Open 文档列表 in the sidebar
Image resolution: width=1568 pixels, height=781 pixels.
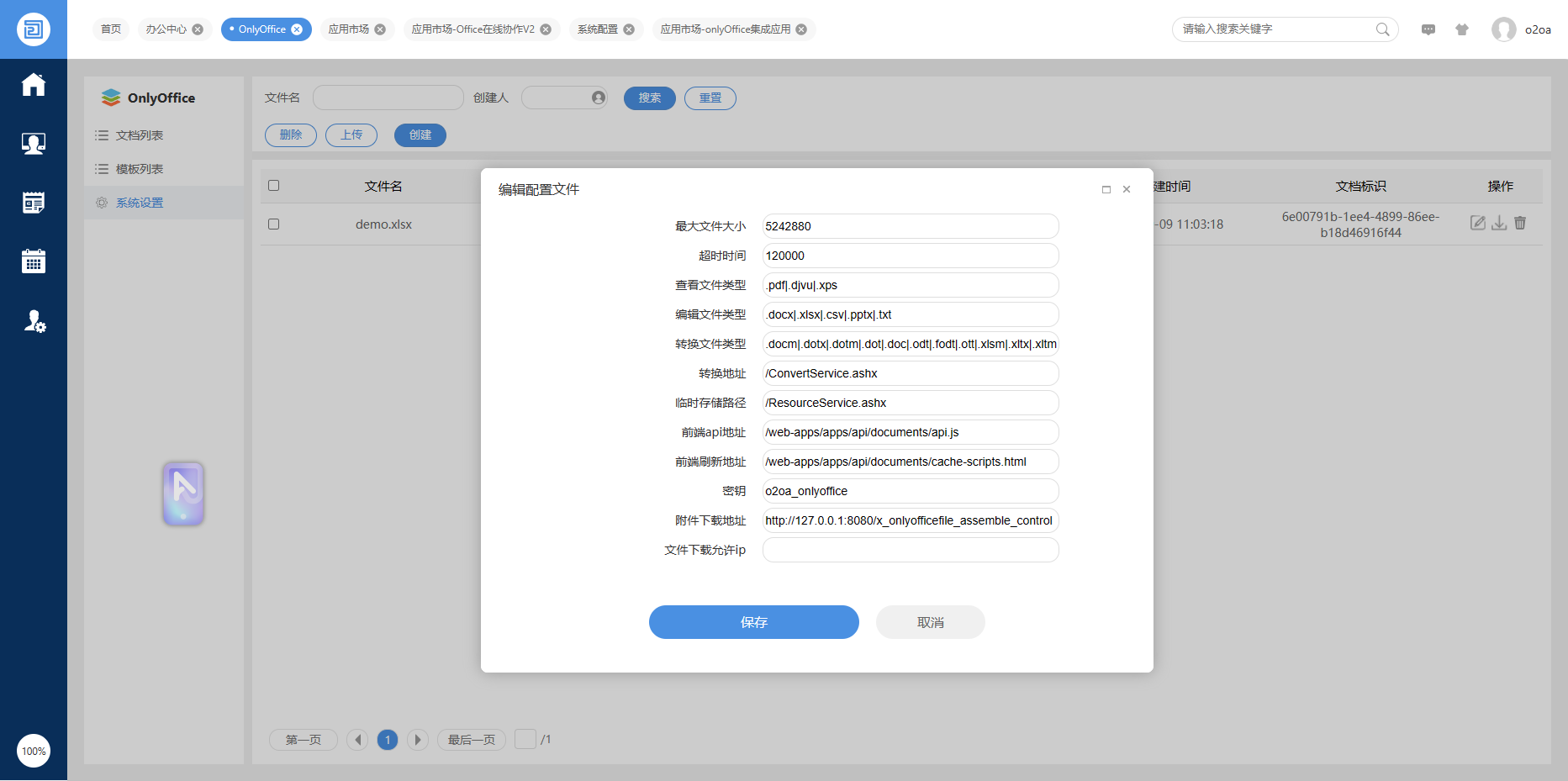click(x=164, y=135)
